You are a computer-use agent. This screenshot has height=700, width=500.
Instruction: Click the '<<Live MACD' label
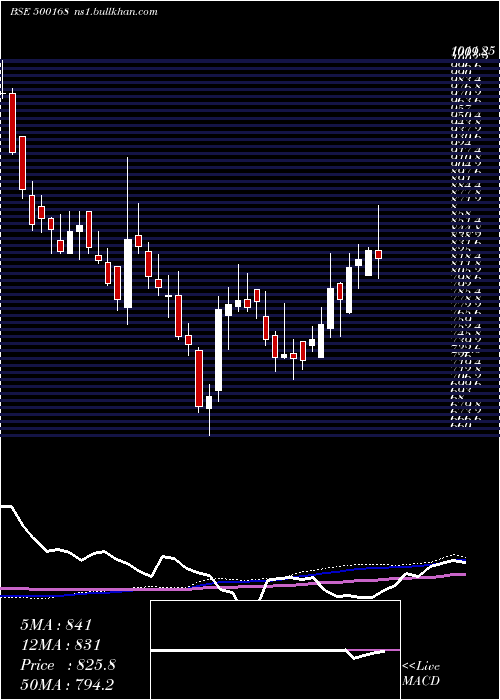(421, 673)
